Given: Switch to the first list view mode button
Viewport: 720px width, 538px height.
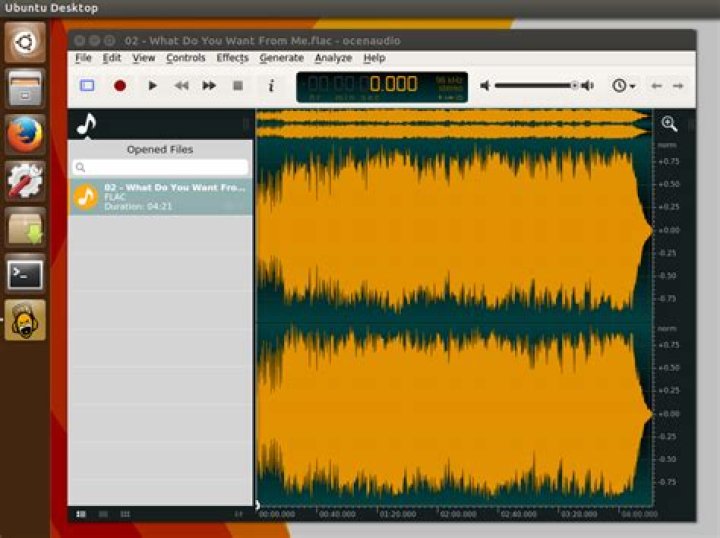Looking at the screenshot, I should pyautogui.click(x=81, y=514).
